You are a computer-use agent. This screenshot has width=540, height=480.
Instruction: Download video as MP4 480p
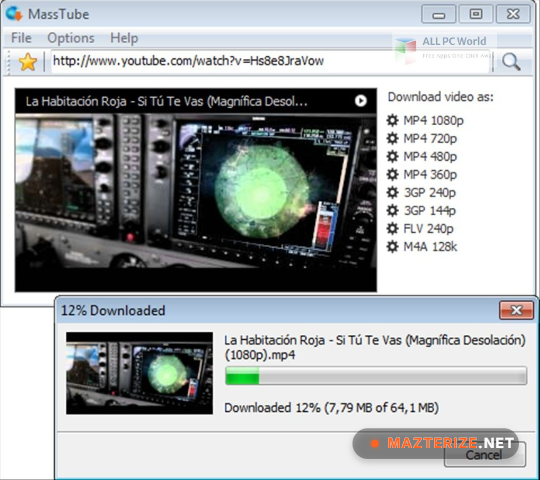tap(430, 156)
